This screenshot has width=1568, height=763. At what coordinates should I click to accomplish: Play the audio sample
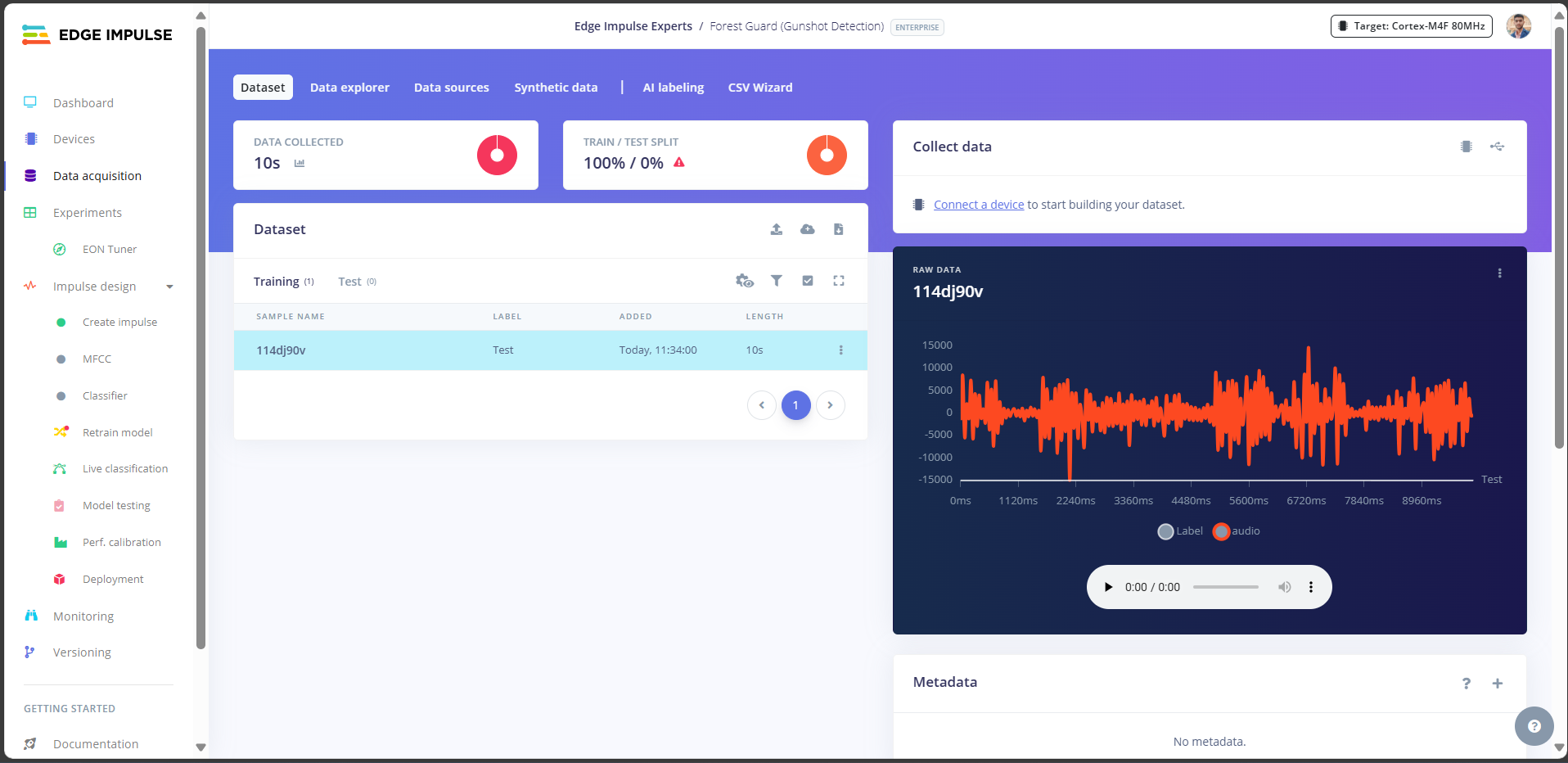coord(1108,587)
